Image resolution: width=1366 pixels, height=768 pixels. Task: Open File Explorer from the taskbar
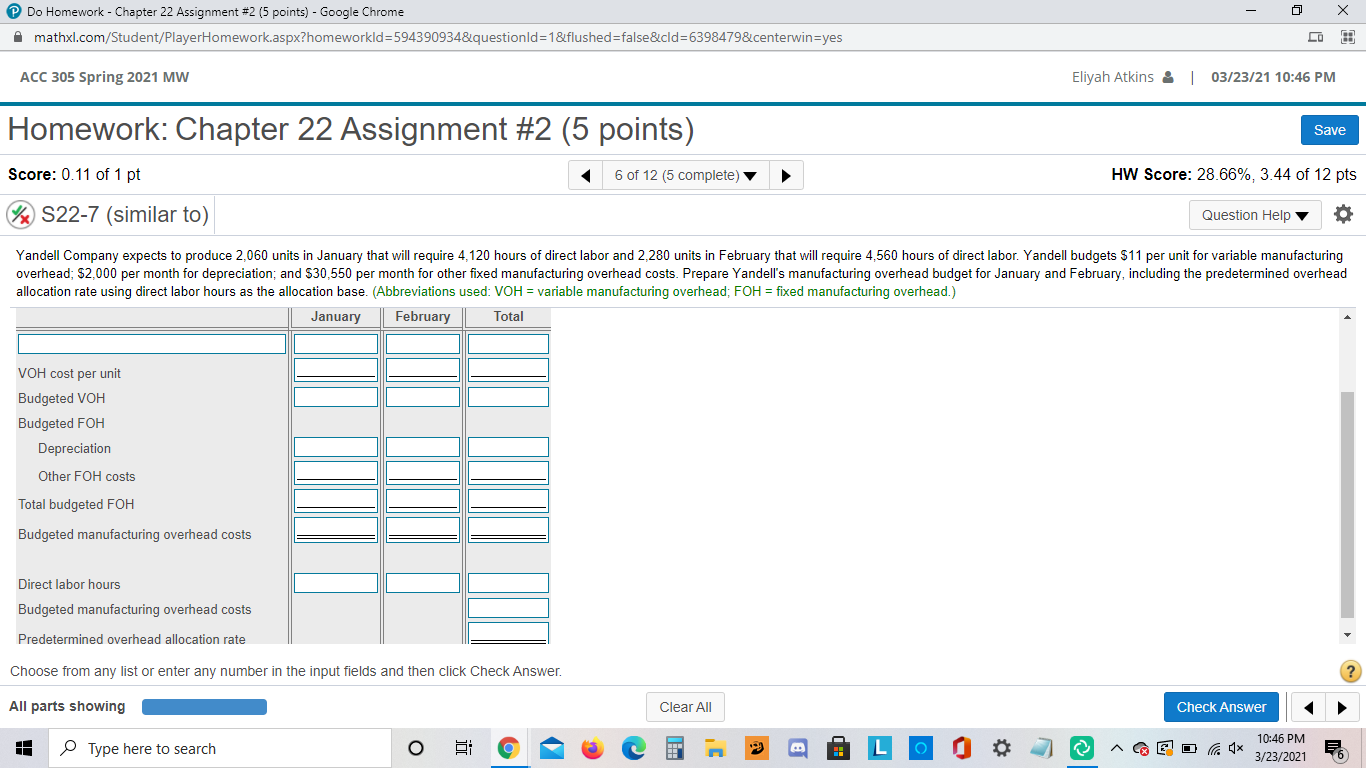point(715,747)
